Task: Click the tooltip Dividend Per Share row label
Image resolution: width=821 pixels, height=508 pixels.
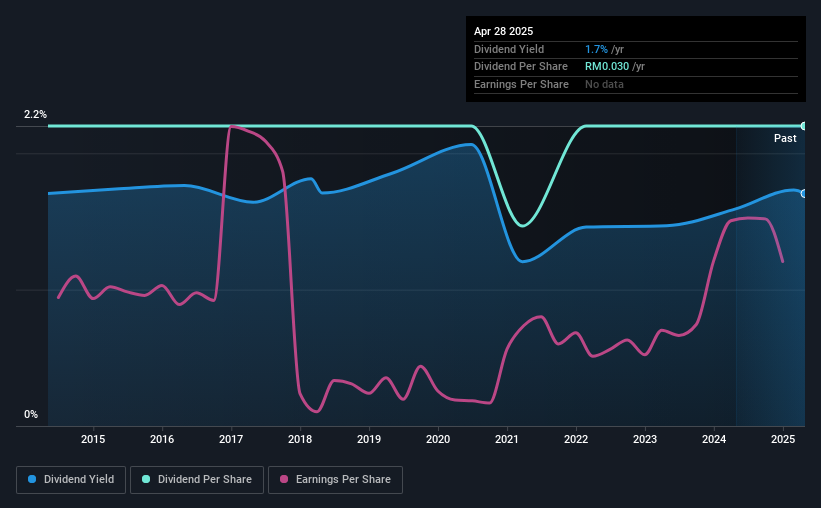Action: coord(521,67)
